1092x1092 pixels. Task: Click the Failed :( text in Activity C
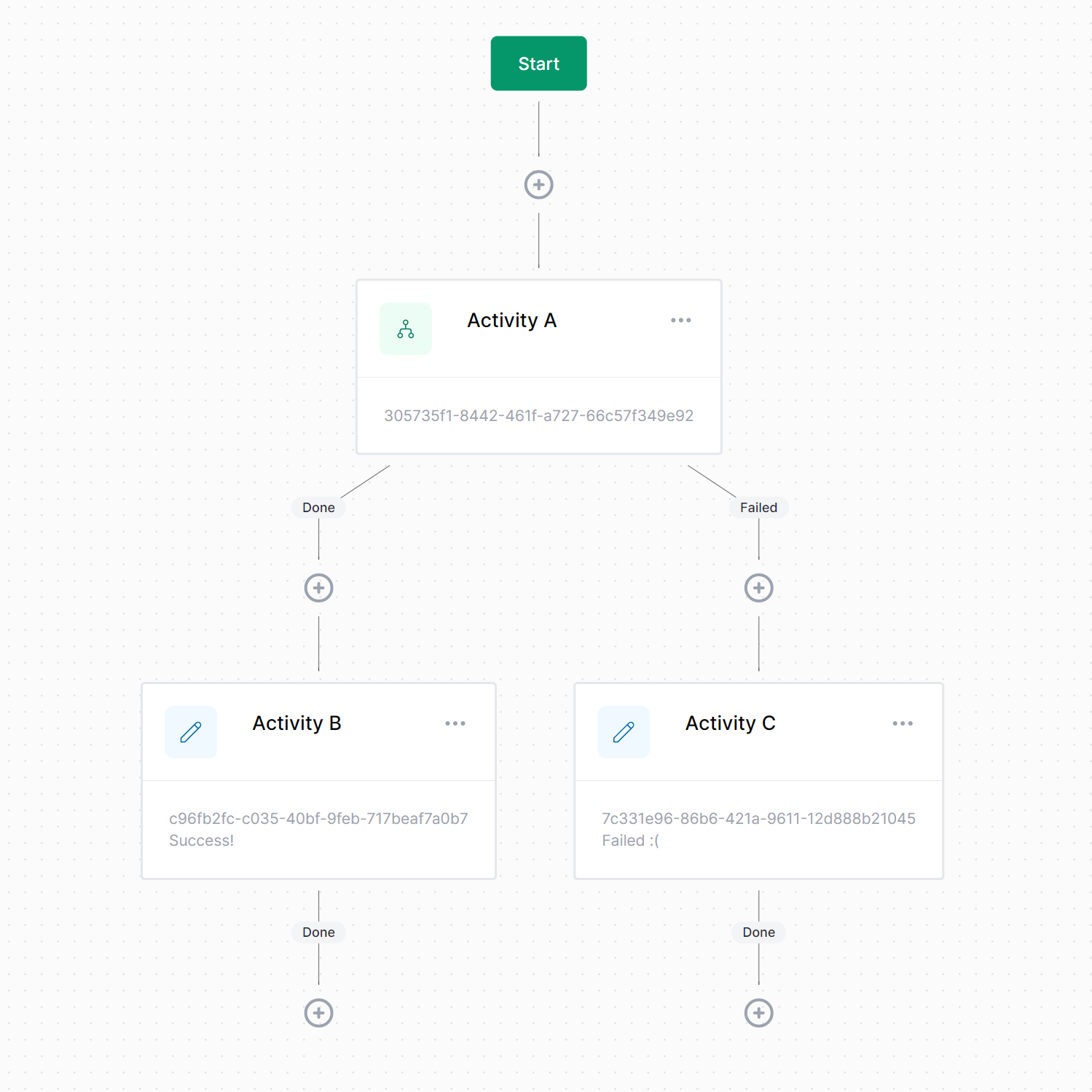click(x=630, y=840)
